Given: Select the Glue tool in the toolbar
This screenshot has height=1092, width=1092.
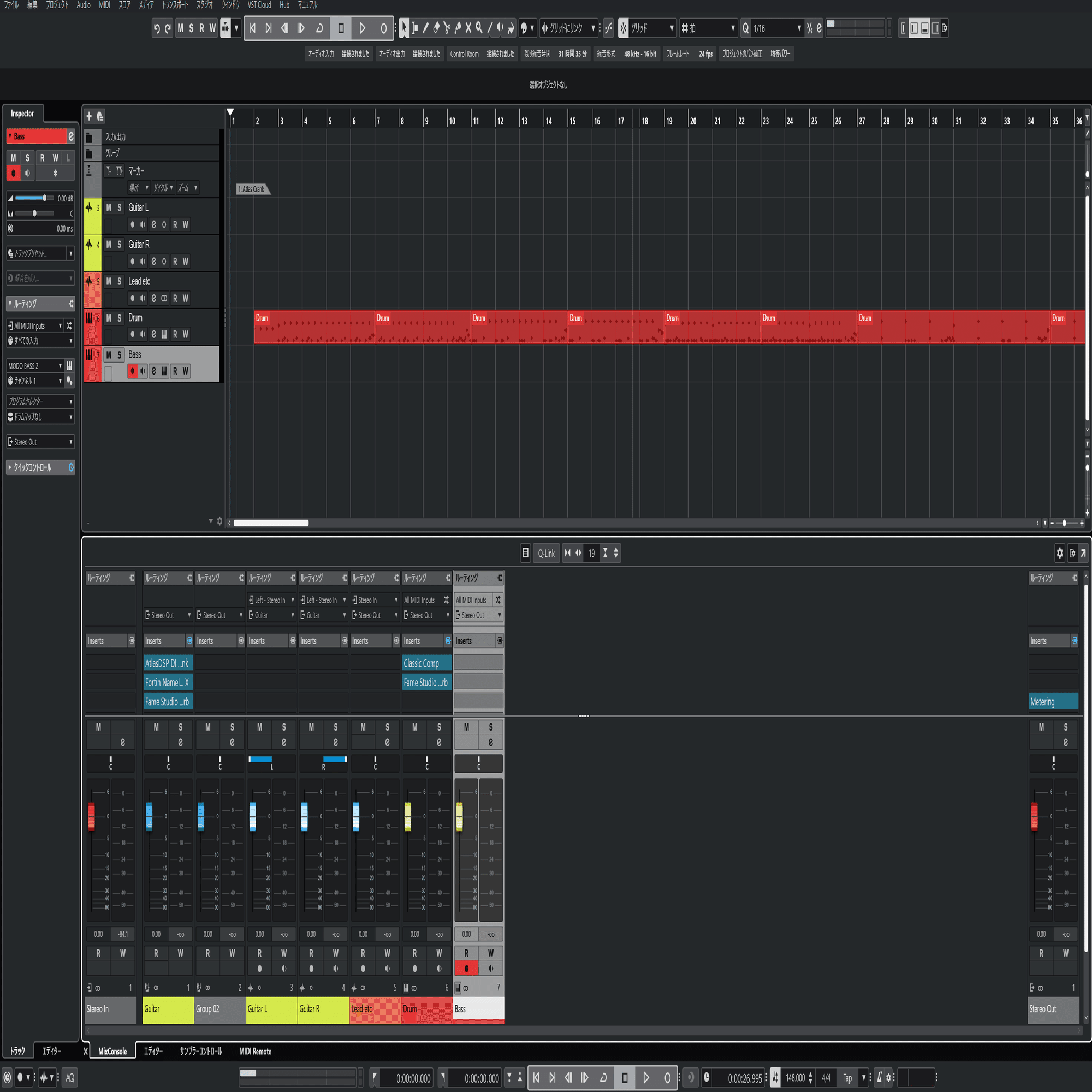Looking at the screenshot, I should 459,28.
